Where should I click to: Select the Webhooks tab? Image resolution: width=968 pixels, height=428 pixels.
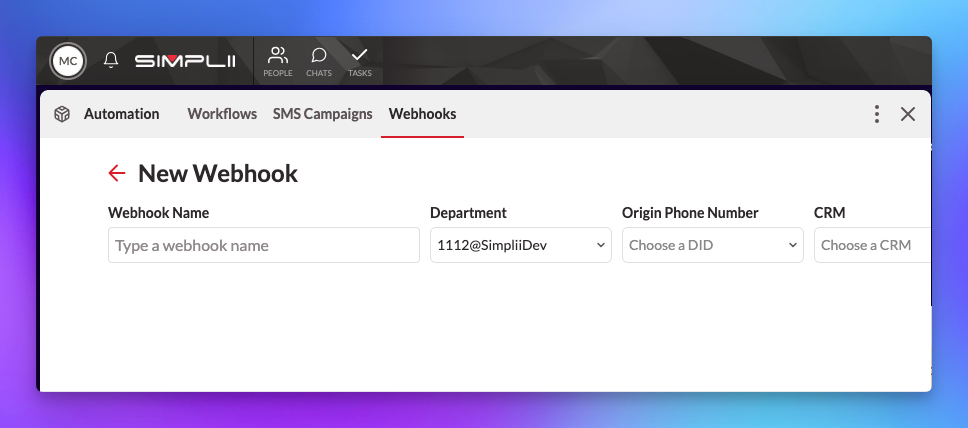point(422,114)
